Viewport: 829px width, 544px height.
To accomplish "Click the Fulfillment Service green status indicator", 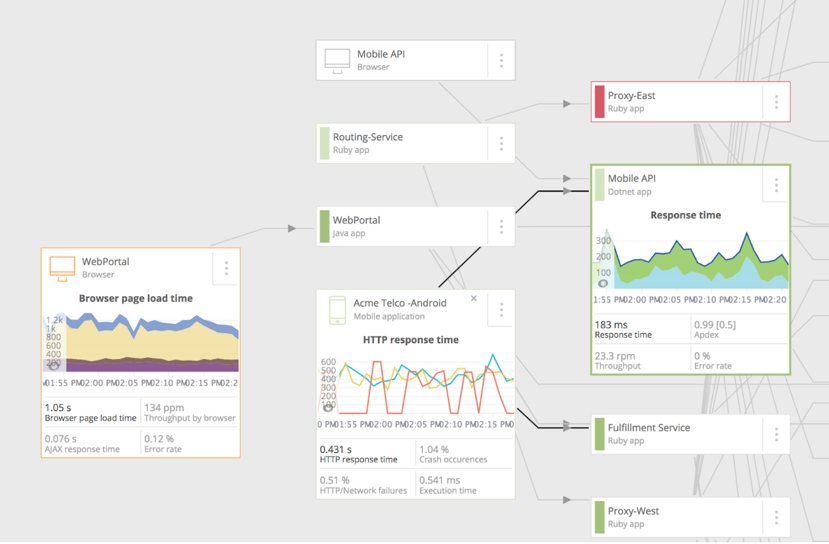I will coord(600,434).
